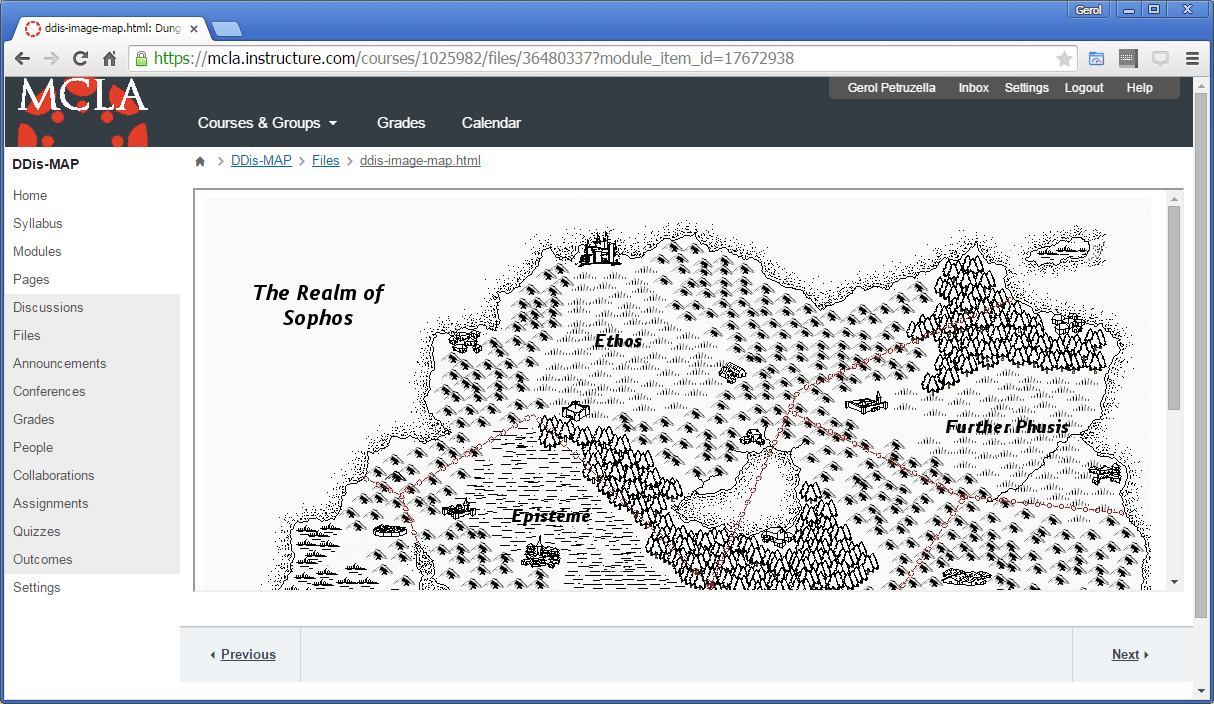
Task: Click the home icon in the breadcrumb bar
Action: [199, 160]
